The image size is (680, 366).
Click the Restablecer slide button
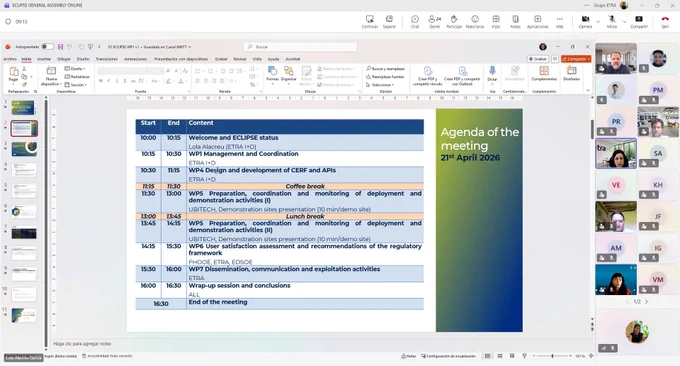click(77, 77)
